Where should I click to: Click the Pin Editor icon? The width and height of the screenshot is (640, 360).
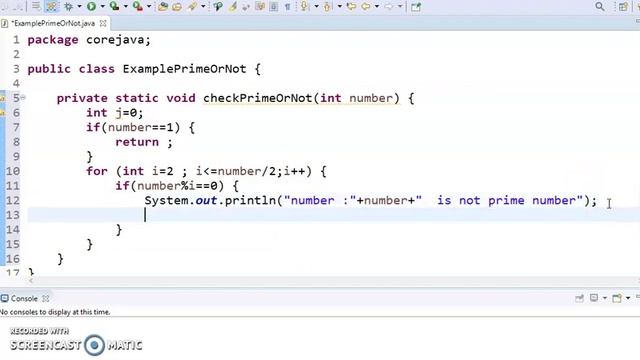(x=416, y=7)
